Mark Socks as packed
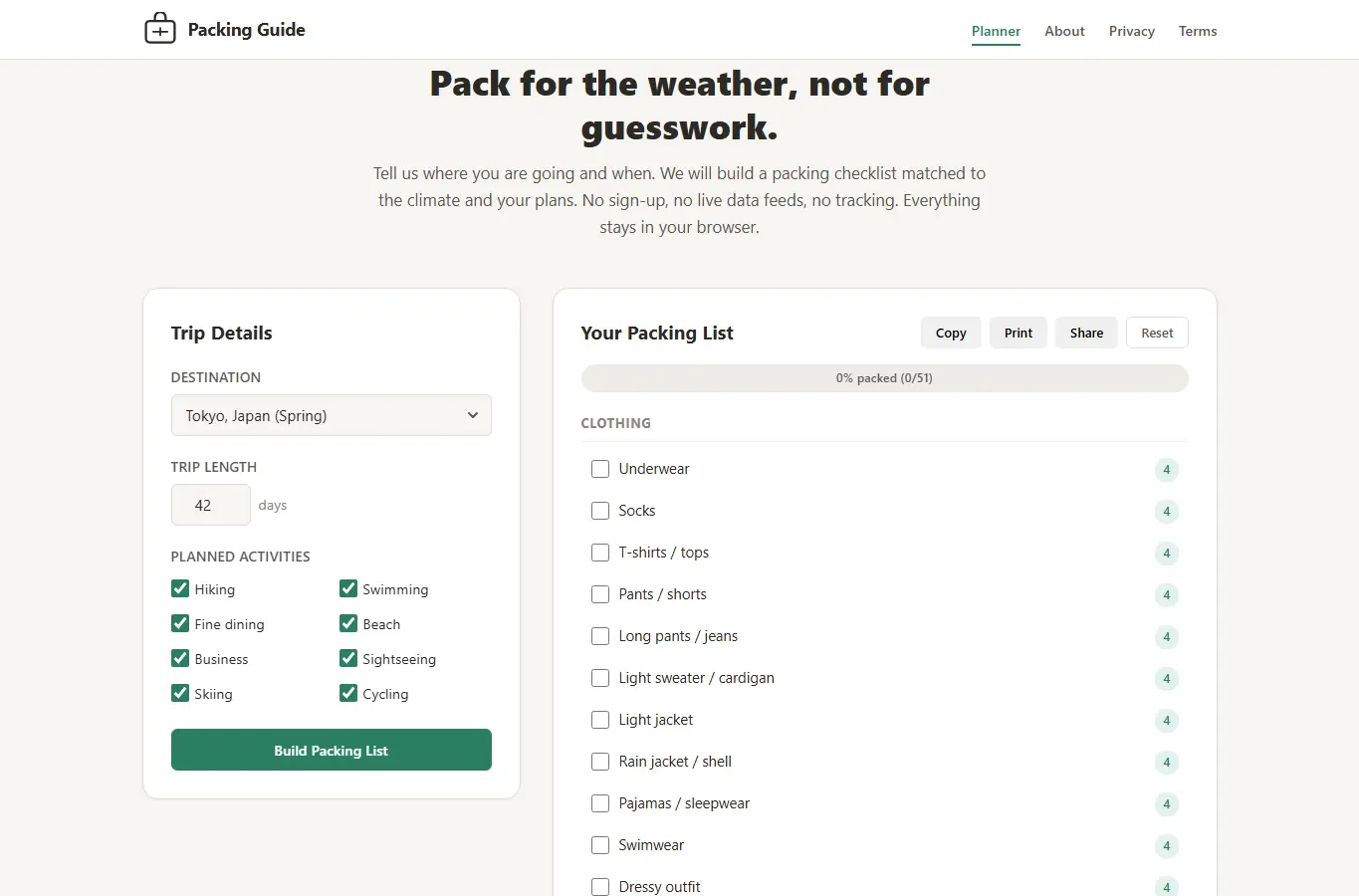Screen dimensions: 1359x896 pyautogui.click(x=600, y=511)
